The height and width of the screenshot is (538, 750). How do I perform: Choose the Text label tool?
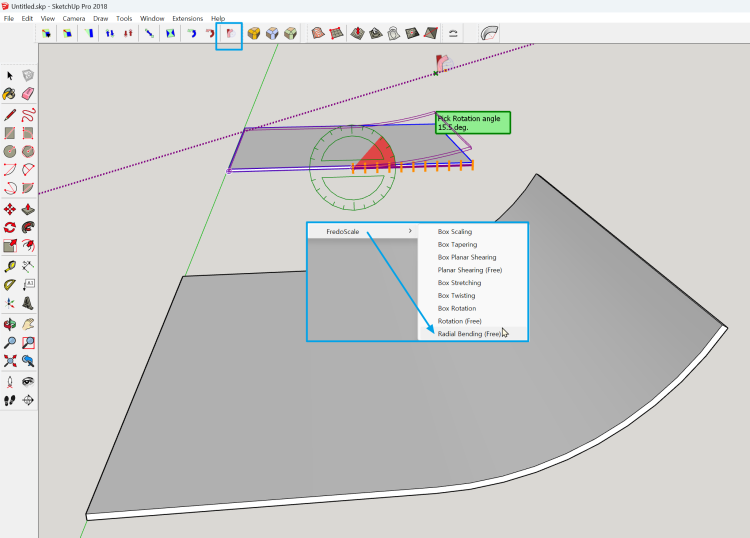[28, 285]
